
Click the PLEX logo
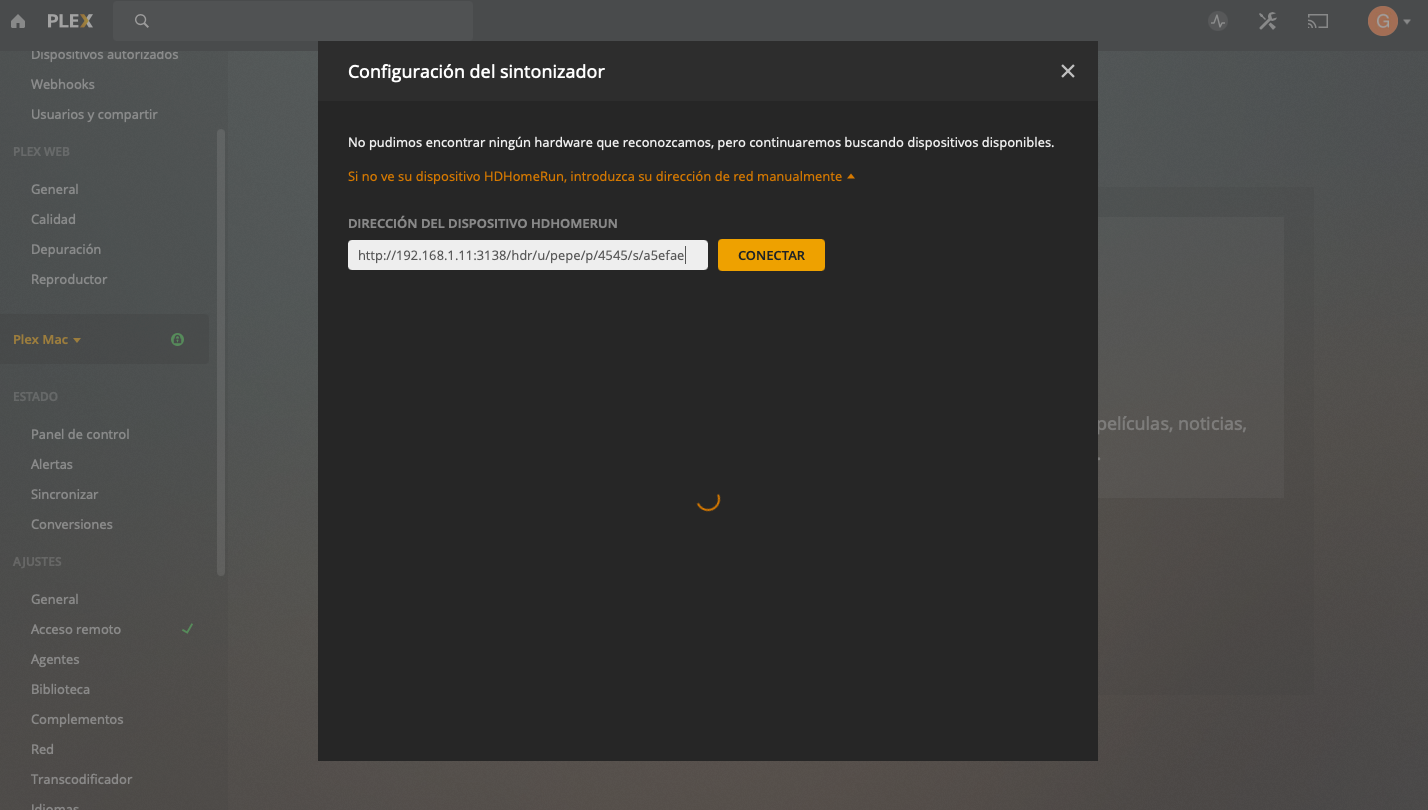pyautogui.click(x=70, y=21)
